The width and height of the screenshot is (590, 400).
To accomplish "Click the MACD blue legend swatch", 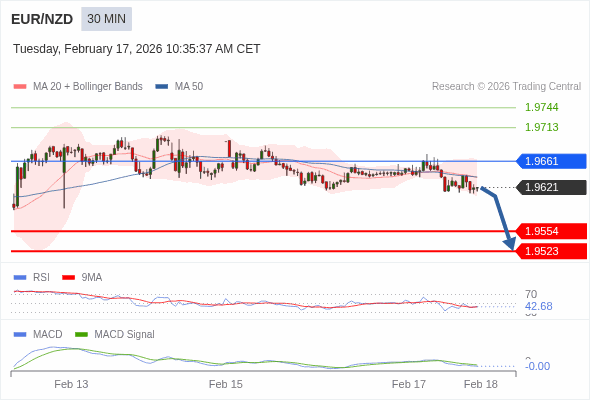I will pyautogui.click(x=20, y=335).
